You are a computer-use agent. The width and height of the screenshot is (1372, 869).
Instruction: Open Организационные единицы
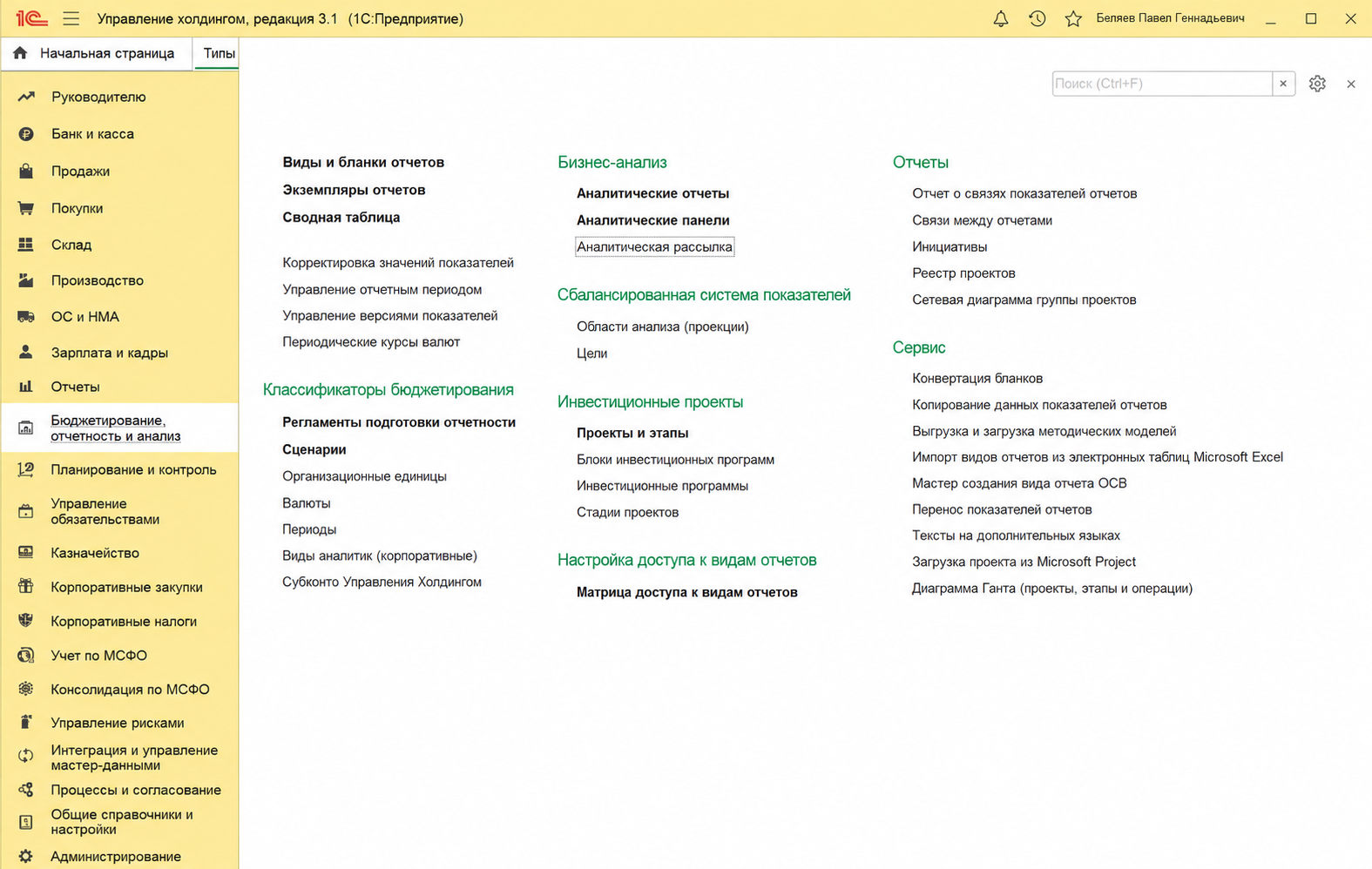[364, 476]
